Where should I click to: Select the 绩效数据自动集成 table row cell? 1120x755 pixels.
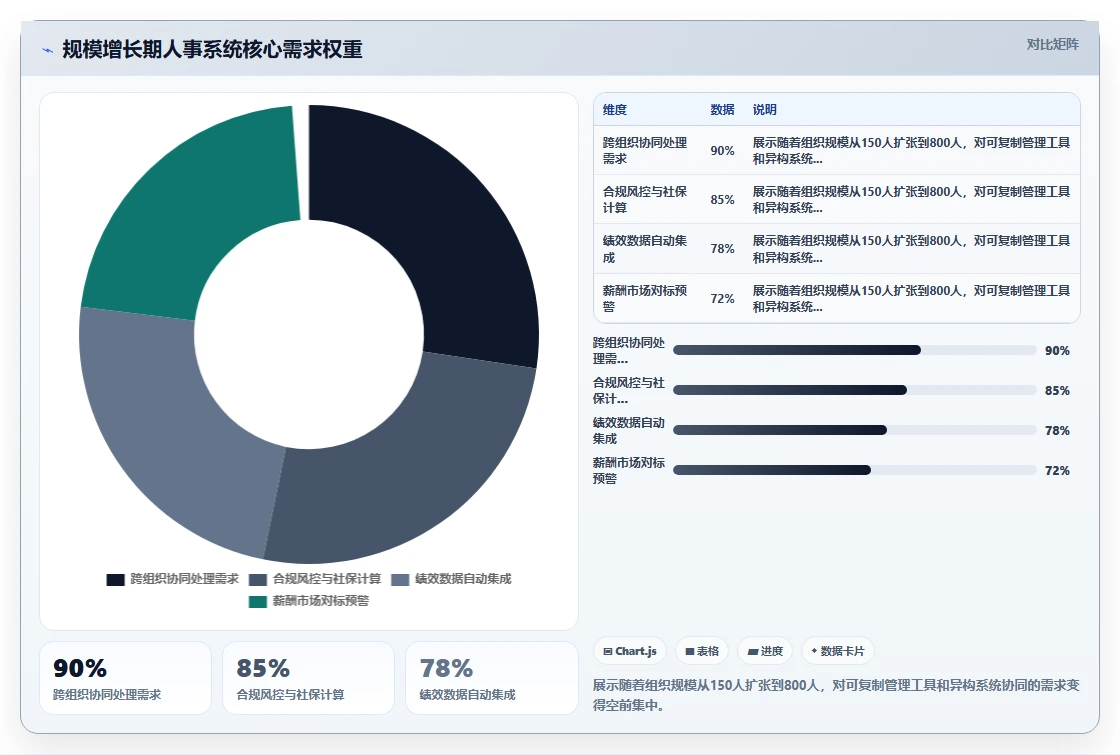point(645,249)
